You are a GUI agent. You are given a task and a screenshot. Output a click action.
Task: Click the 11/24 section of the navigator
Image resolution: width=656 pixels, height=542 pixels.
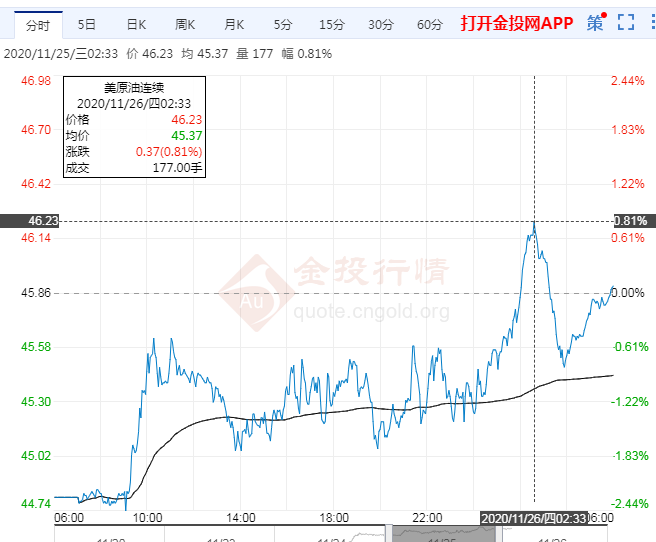coord(330,534)
